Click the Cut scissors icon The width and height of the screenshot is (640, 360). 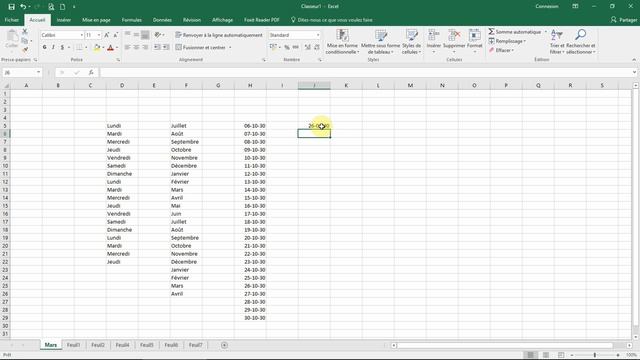coord(24,31)
